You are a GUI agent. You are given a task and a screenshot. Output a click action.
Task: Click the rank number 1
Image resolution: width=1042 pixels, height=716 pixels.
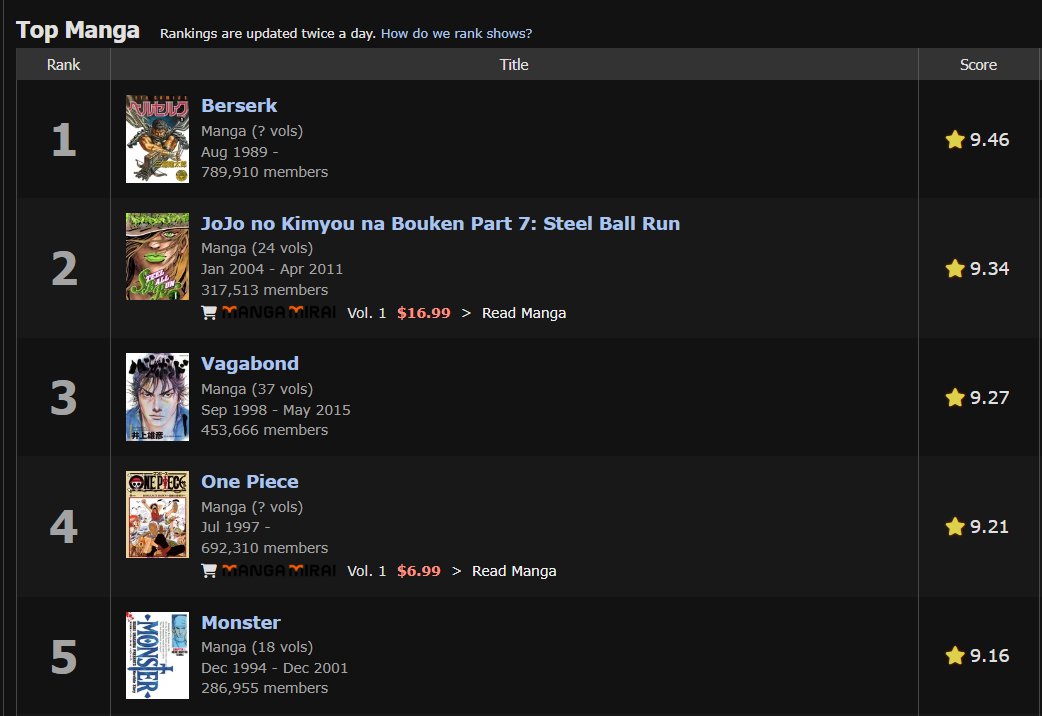(64, 140)
